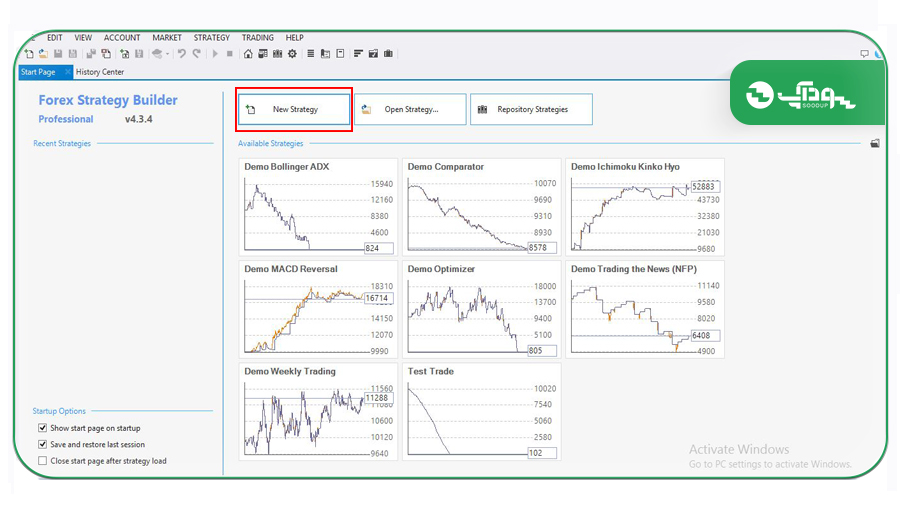Click the folder icon beside the Available Strategies line

[875, 144]
